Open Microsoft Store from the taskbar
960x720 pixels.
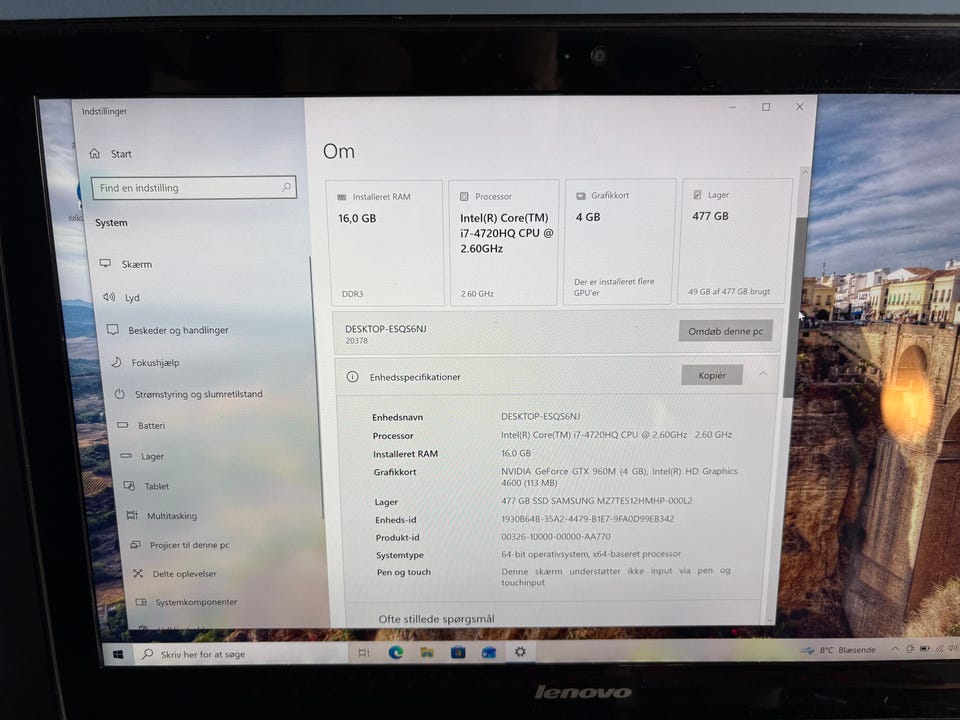458,653
